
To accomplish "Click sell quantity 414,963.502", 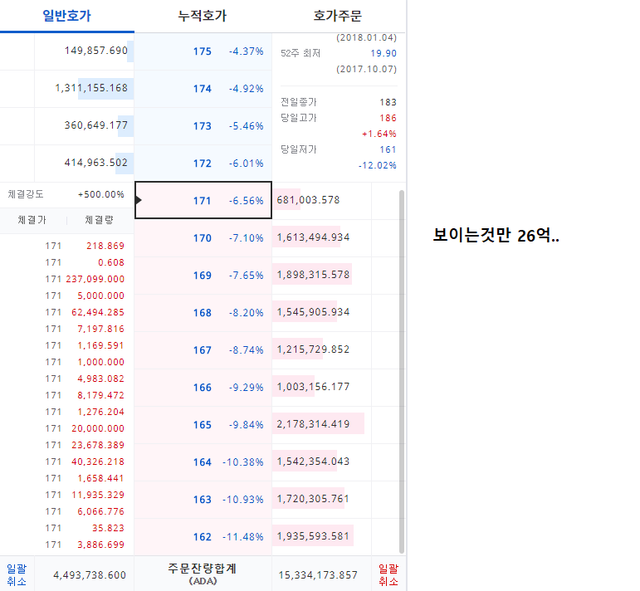I will [96, 163].
